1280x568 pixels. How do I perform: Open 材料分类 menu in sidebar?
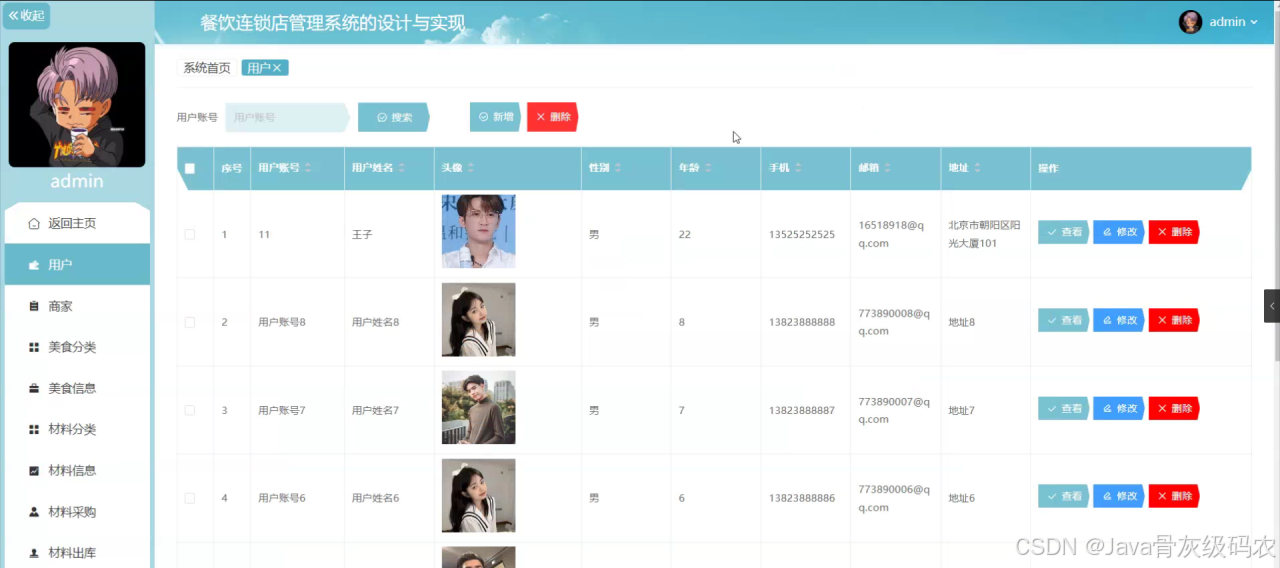point(77,429)
